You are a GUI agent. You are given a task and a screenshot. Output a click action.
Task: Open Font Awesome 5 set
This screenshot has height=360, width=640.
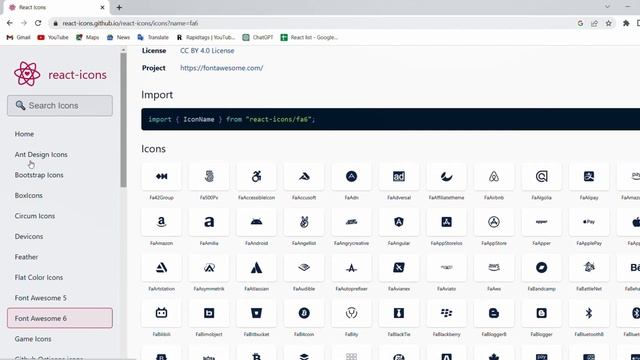click(40, 298)
